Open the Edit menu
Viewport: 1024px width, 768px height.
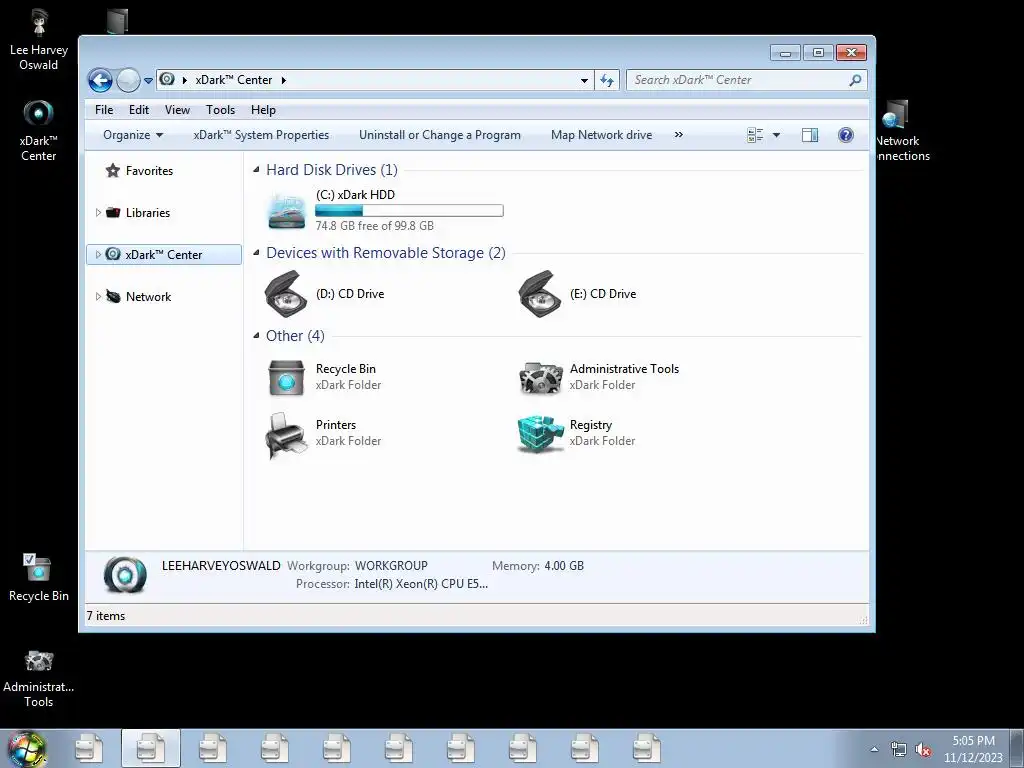(138, 110)
